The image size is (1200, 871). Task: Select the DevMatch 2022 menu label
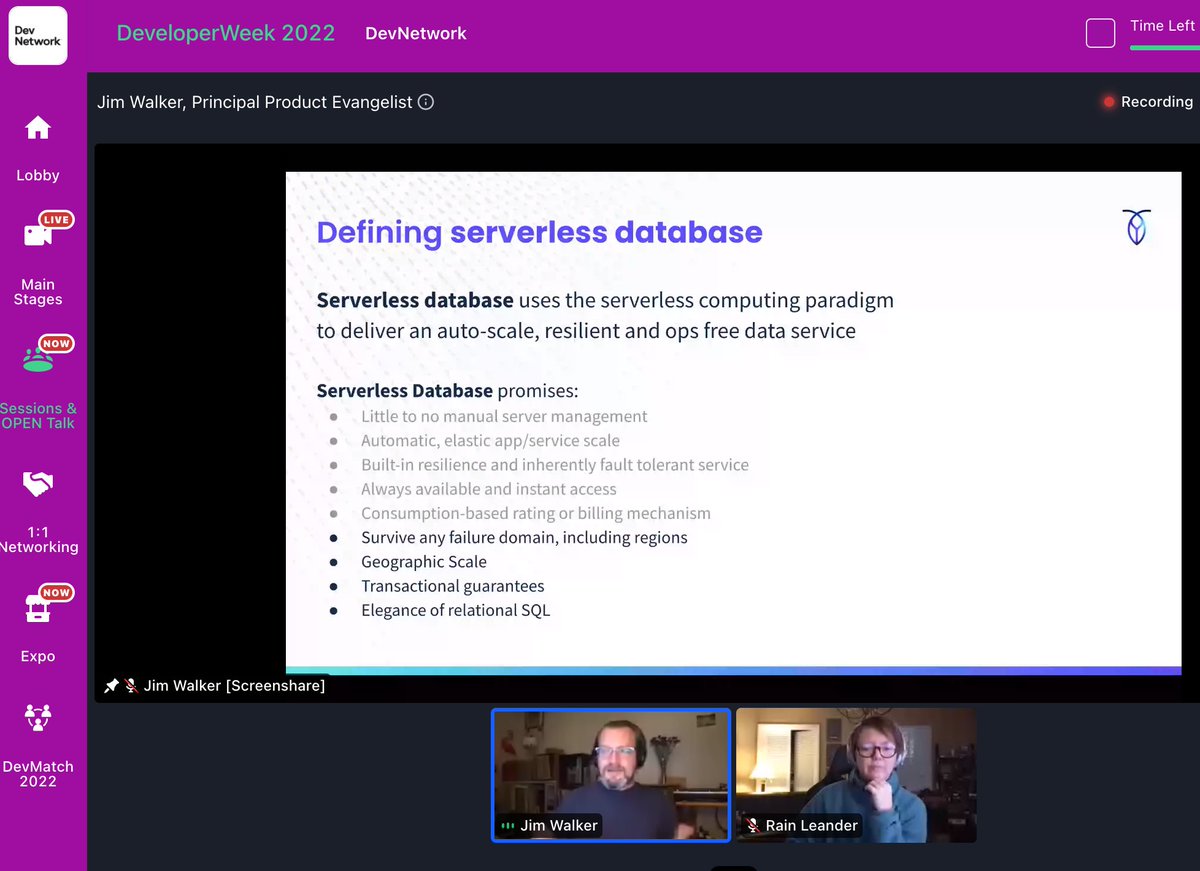[38, 774]
